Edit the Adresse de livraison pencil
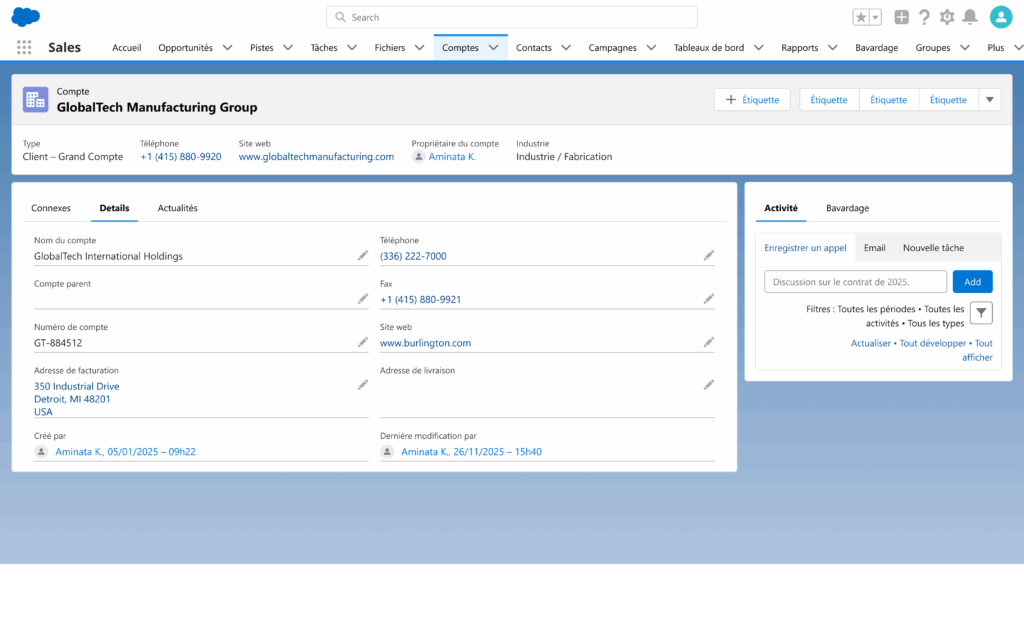1024x640 pixels. (x=709, y=385)
